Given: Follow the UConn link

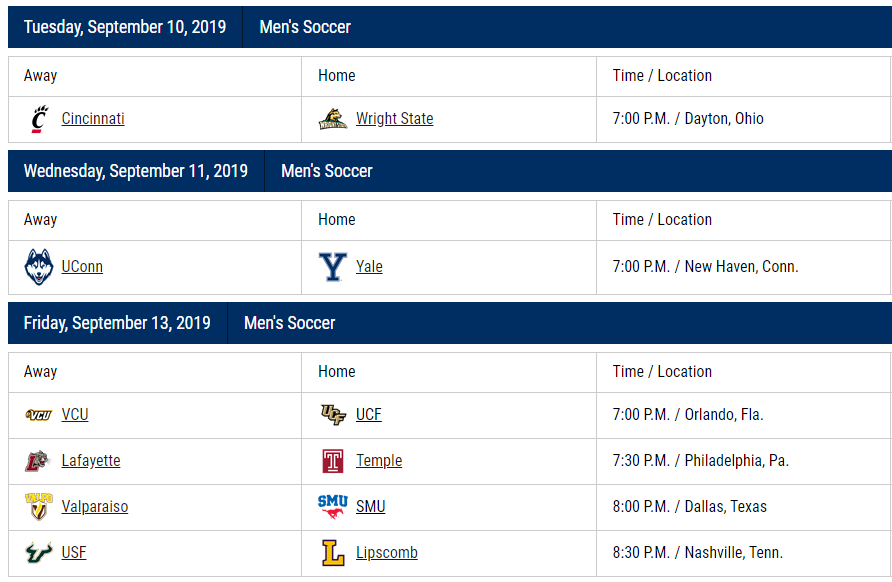Looking at the screenshot, I should coord(82,267).
